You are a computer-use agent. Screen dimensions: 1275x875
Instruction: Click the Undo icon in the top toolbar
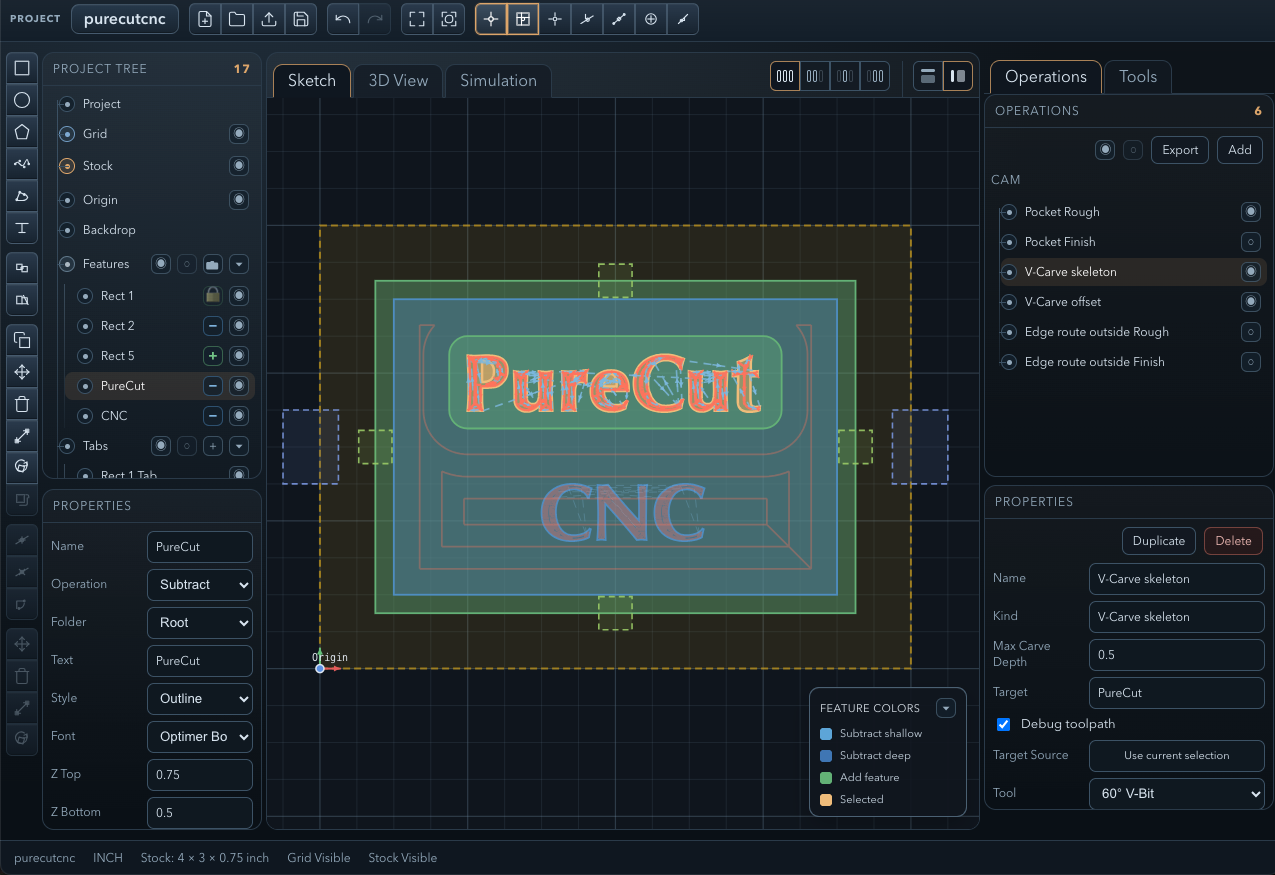click(x=342, y=18)
